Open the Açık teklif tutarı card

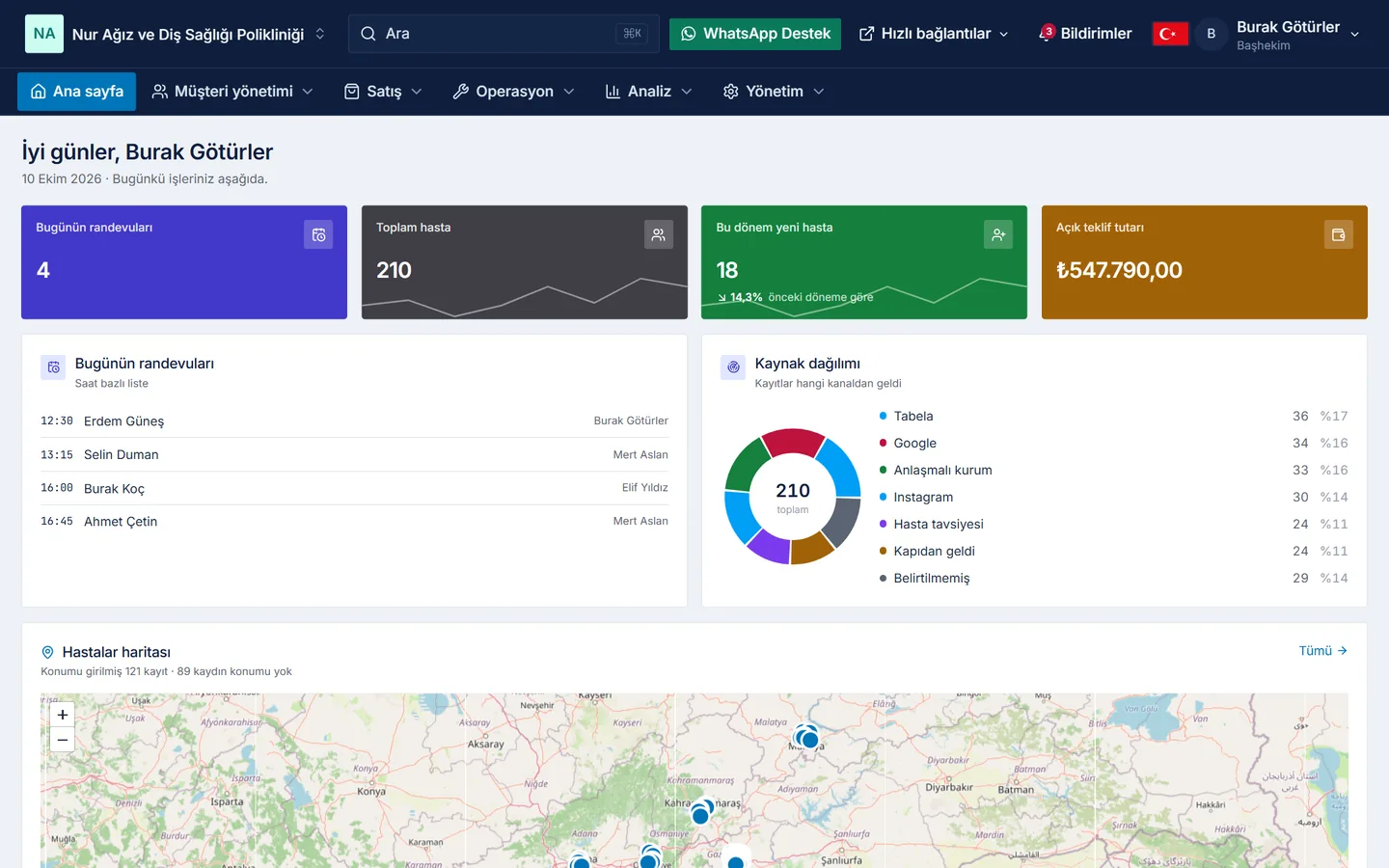(x=1205, y=262)
